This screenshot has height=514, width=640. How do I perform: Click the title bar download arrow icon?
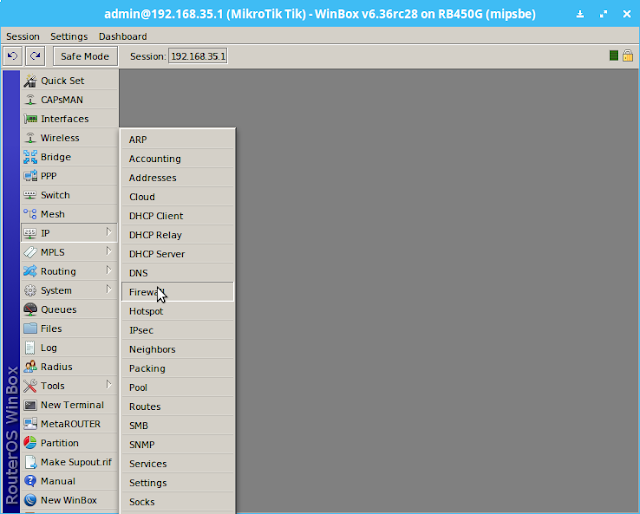click(580, 14)
